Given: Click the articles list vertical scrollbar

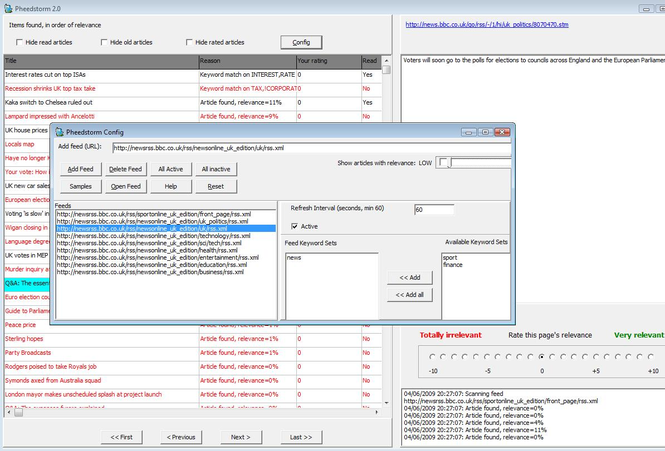Looking at the screenshot, I should click(386, 231).
